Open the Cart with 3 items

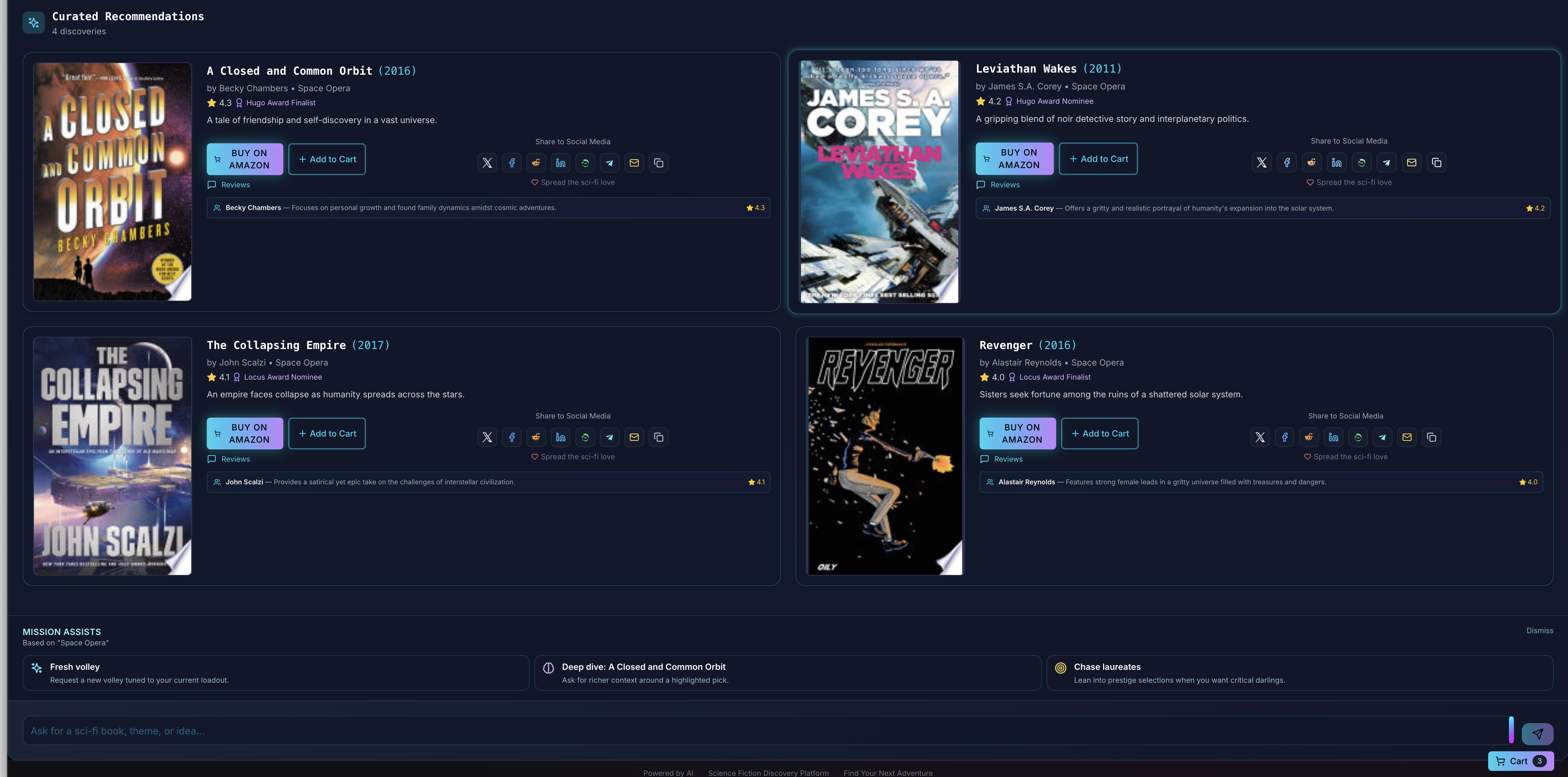(x=1521, y=761)
